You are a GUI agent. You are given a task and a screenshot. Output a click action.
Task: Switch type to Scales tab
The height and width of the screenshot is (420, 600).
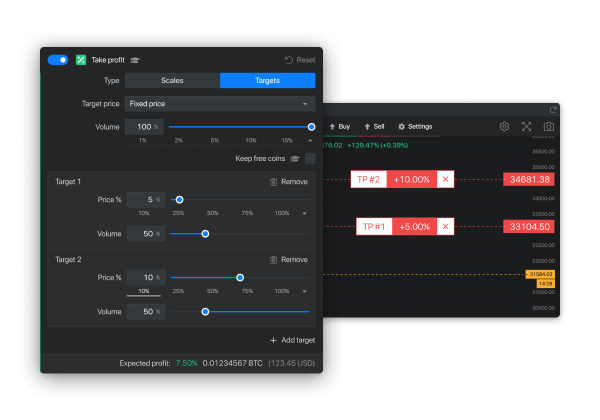pos(172,80)
